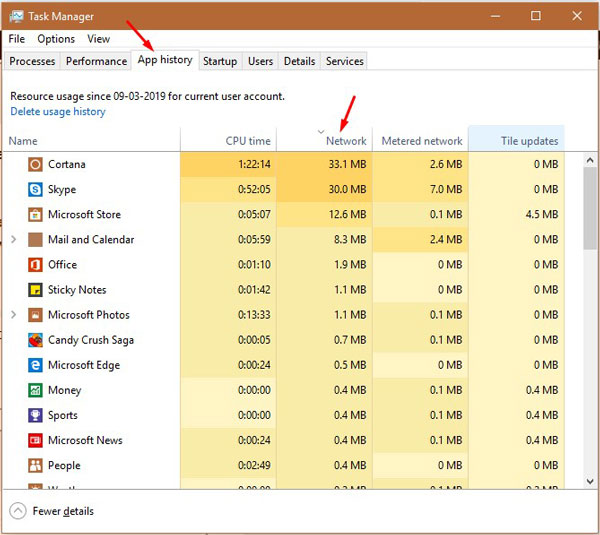Select the Sticky Notes icon
The height and width of the screenshot is (535, 600).
coord(35,290)
